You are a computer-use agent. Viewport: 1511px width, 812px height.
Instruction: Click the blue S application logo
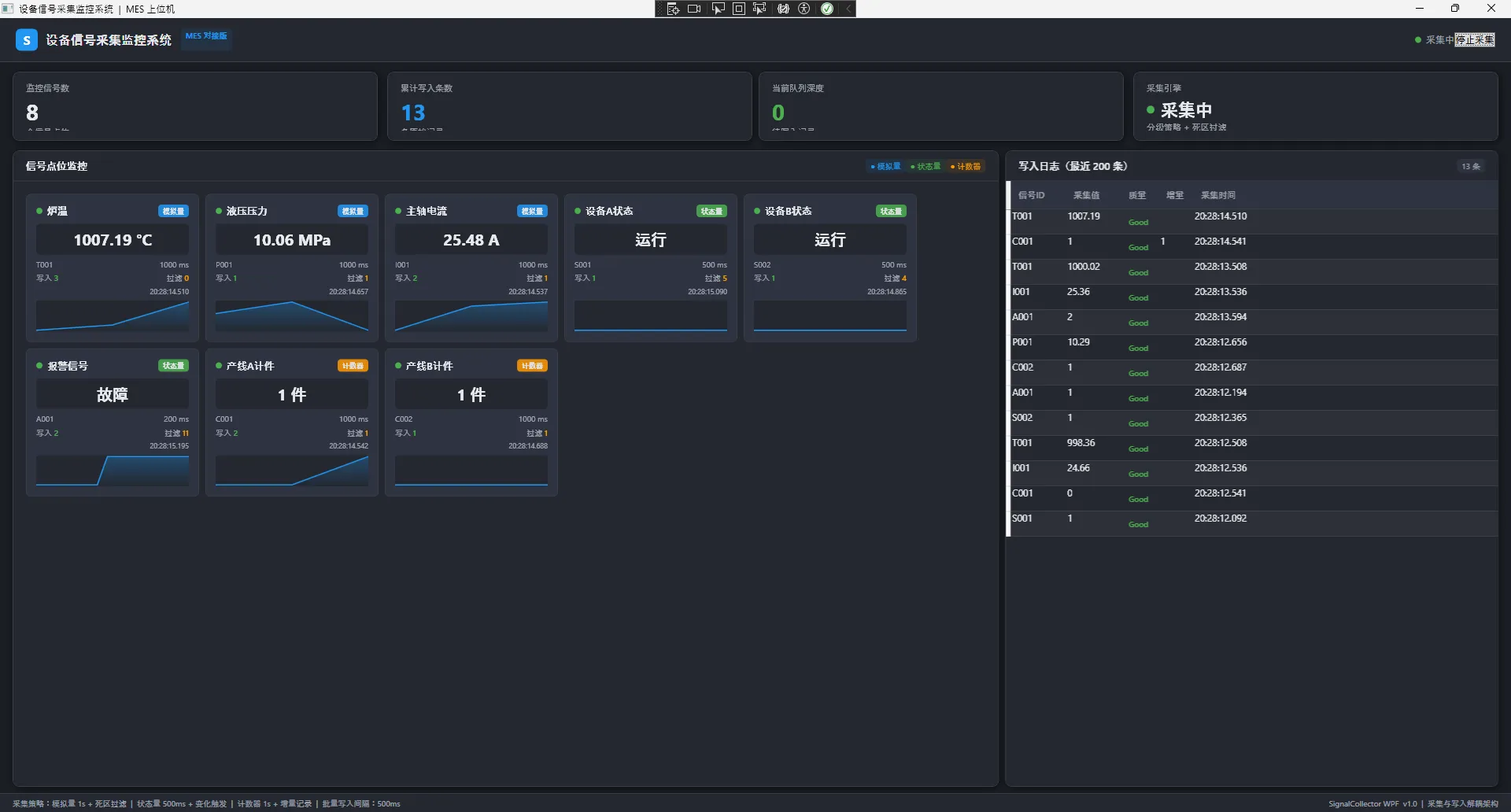(27, 40)
